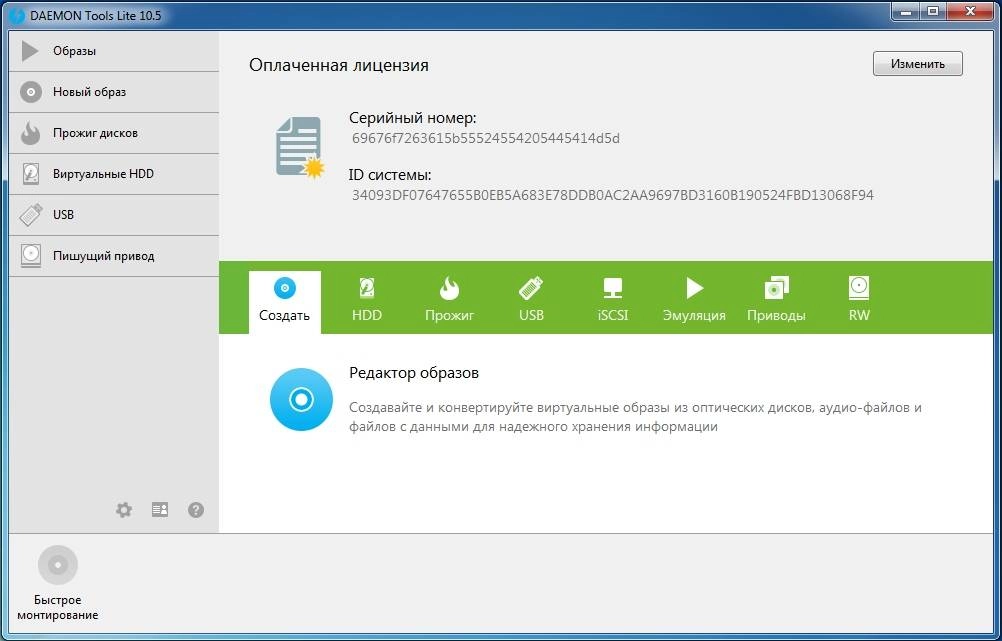Open Образы in the sidebar
1002x641 pixels.
(114, 51)
